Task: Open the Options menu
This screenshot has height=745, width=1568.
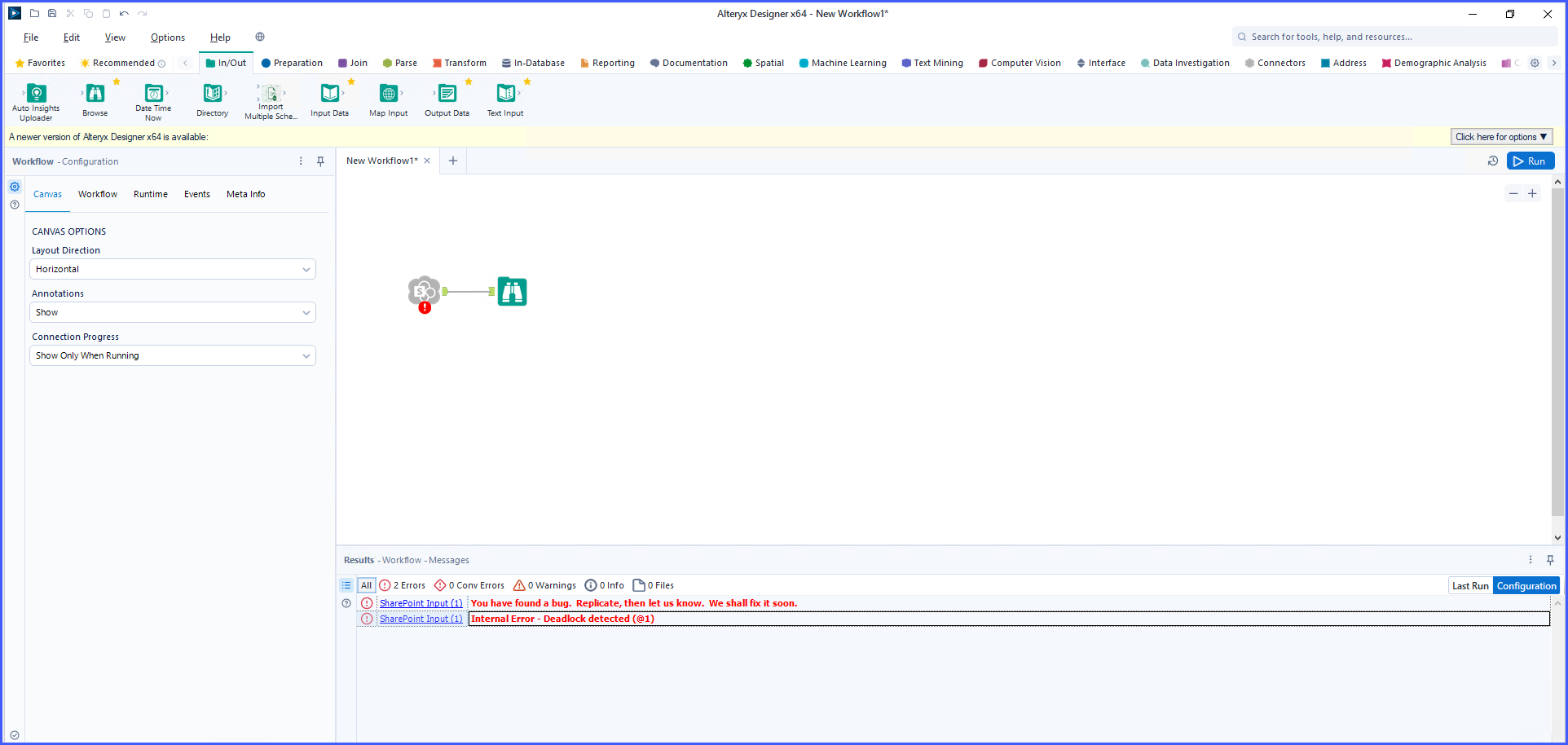Action: pyautogui.click(x=168, y=37)
